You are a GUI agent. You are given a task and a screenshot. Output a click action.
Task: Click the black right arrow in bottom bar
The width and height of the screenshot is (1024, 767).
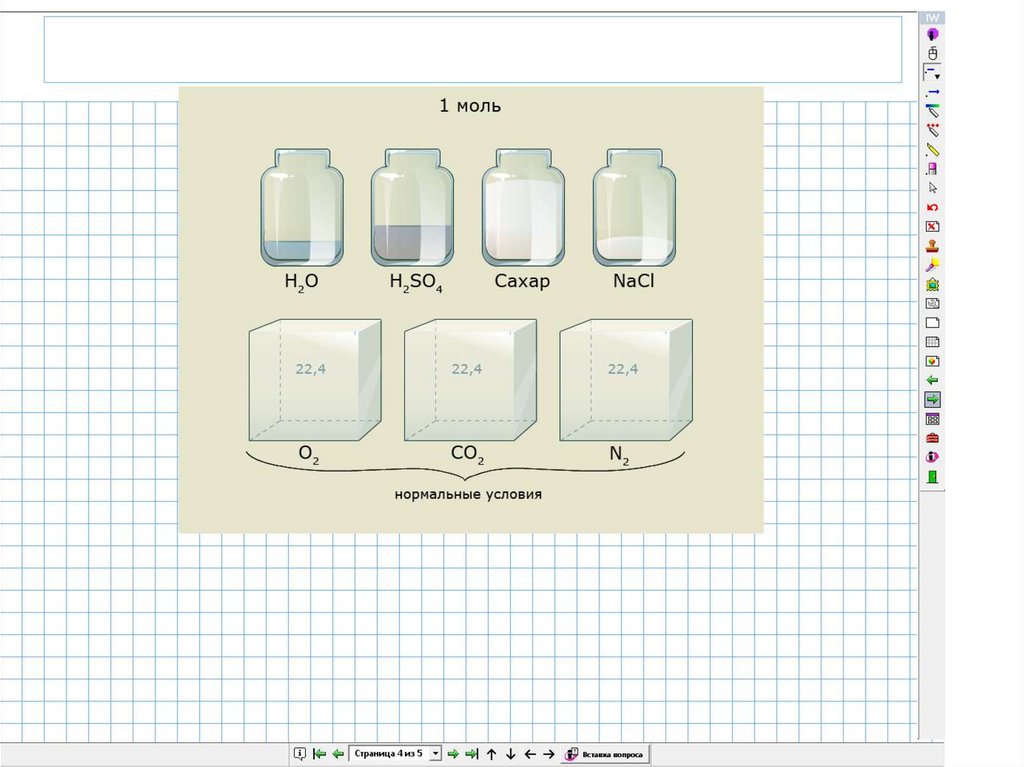548,754
